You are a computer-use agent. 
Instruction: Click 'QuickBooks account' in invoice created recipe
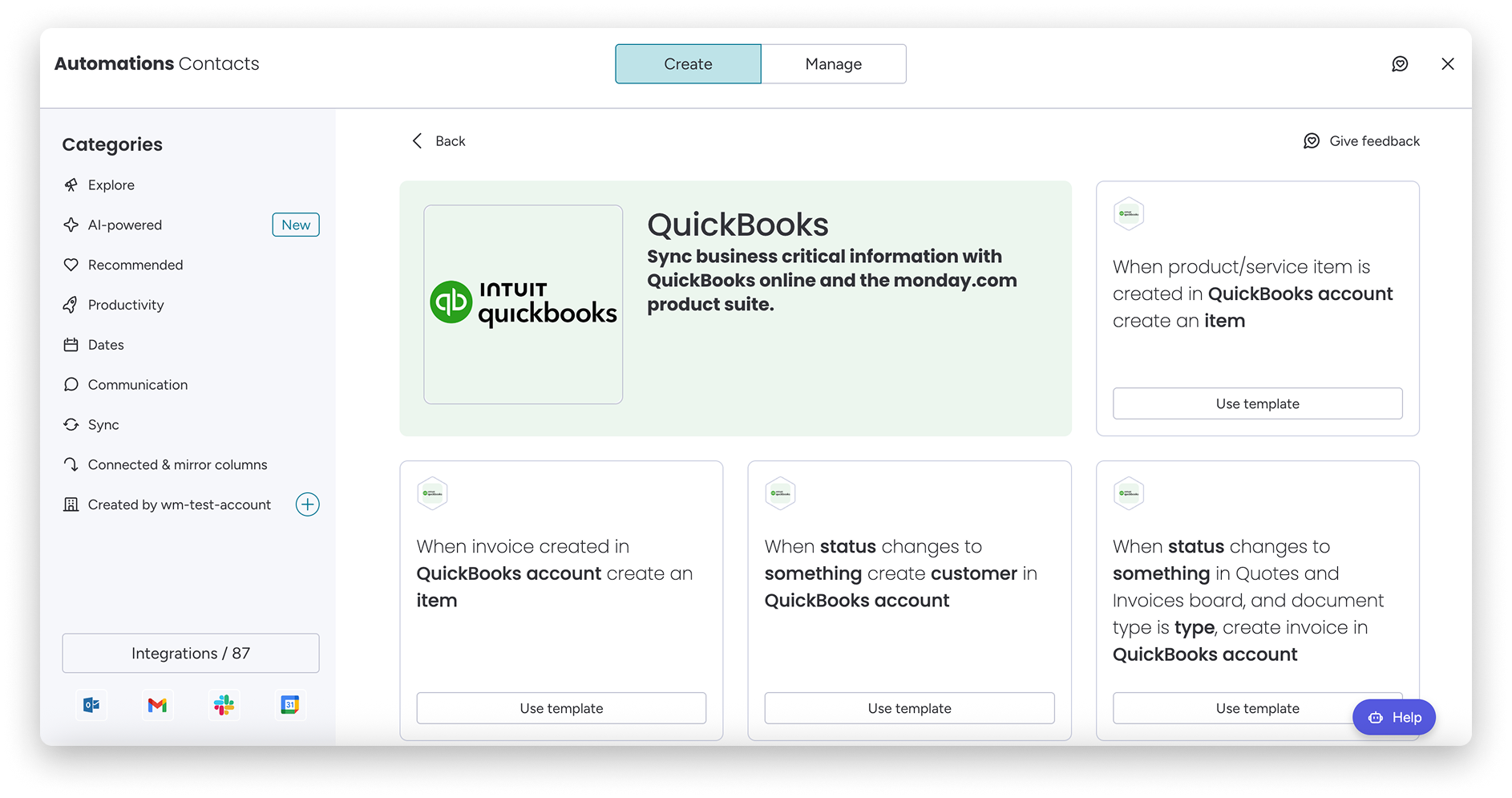click(508, 573)
